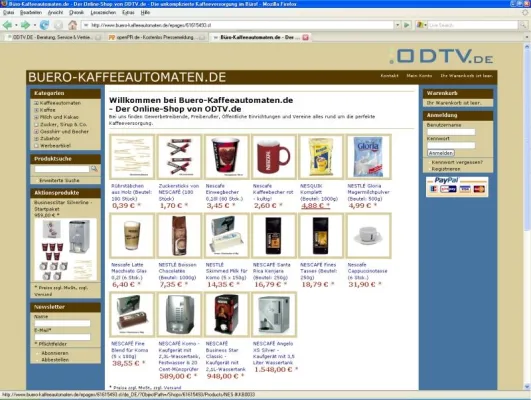
Task: Open the search engine selector dropdown
Action: point(421,25)
